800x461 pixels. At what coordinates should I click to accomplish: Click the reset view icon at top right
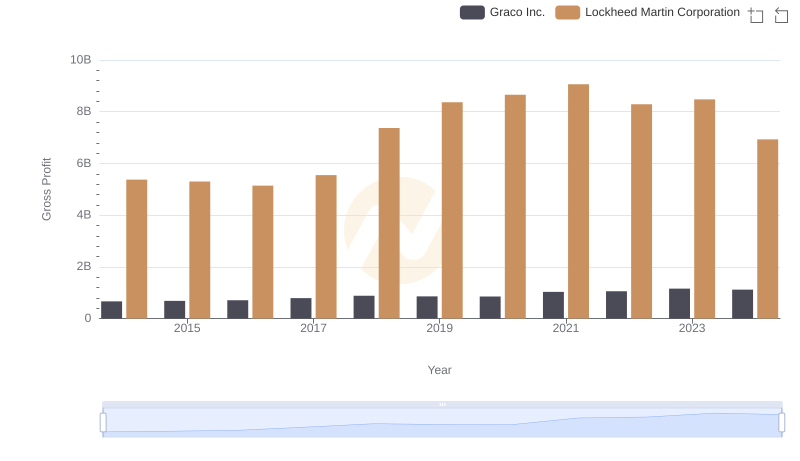782,14
